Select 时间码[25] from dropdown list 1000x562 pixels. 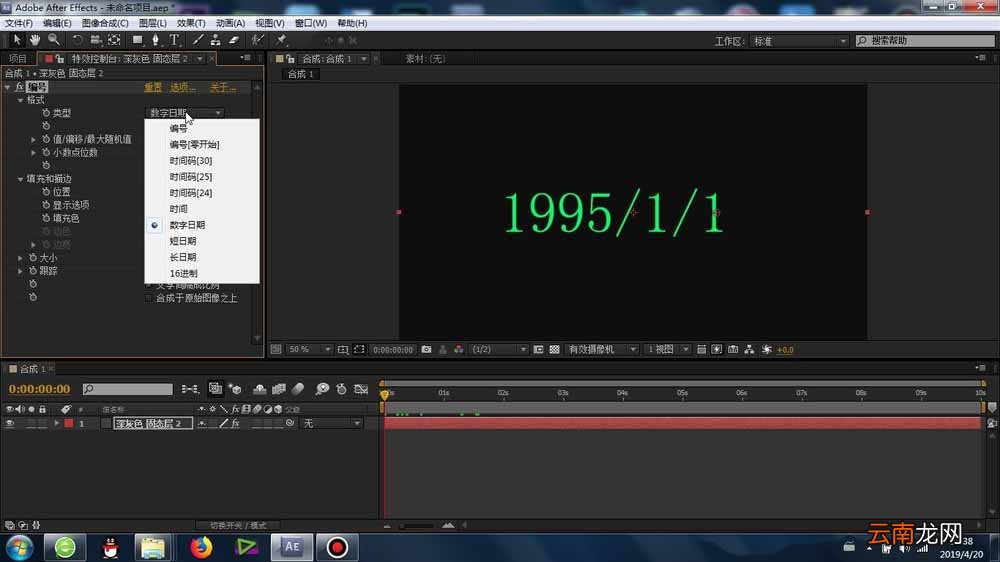coord(191,177)
